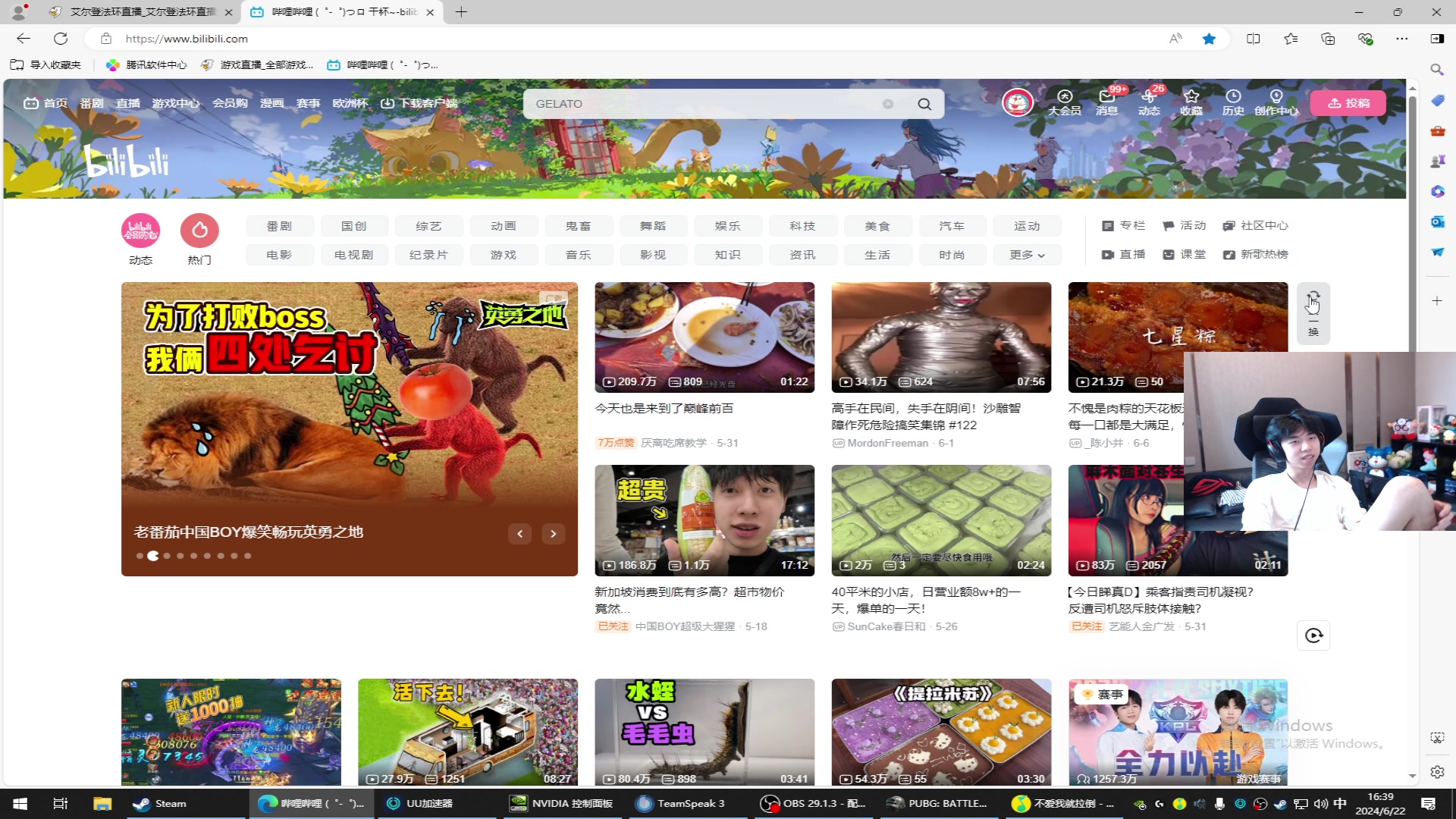Open the 动态 pink circle icon
Viewport: 1456px width, 819px height.
[x=140, y=231]
